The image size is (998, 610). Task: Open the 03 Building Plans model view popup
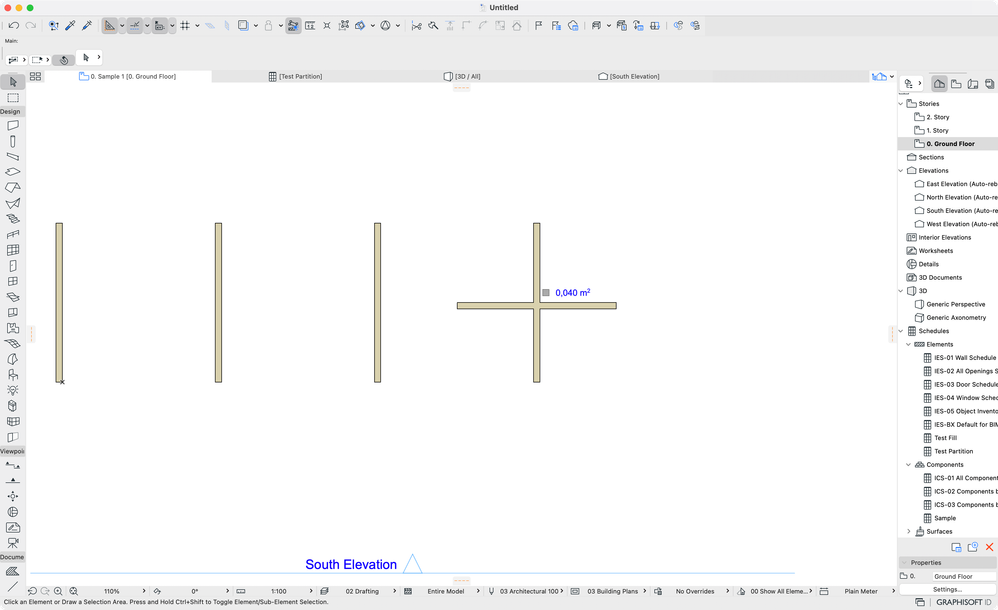617,592
